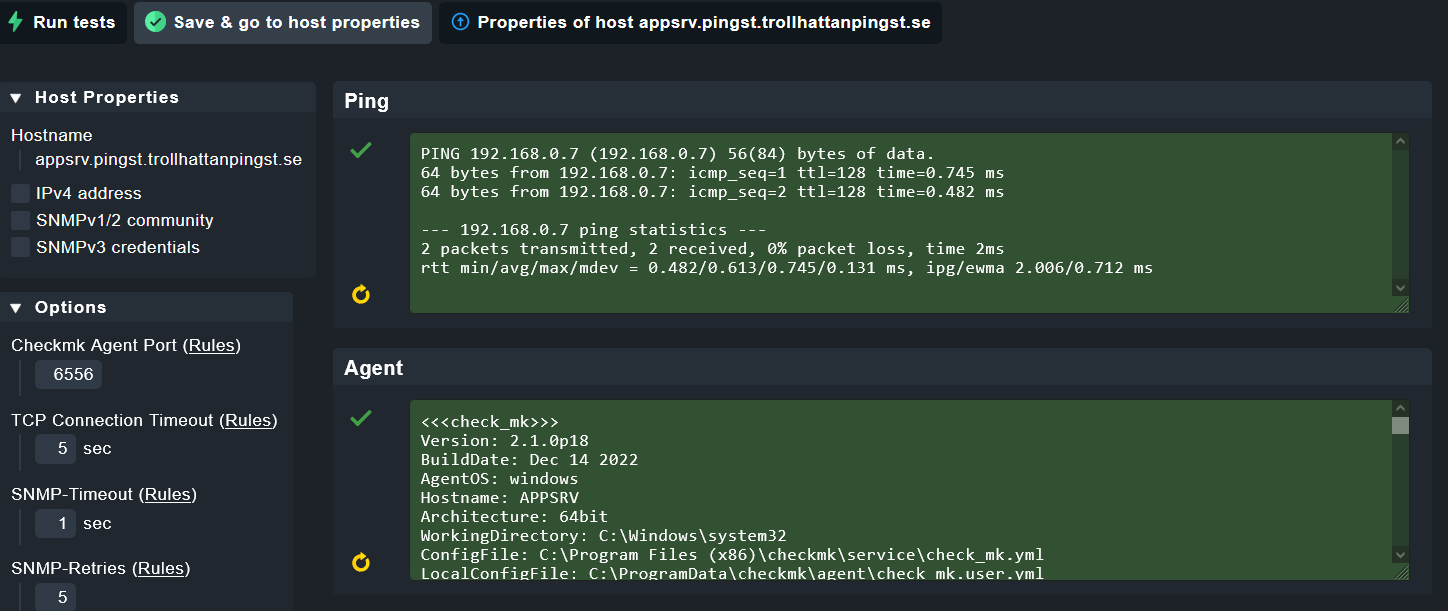This screenshot has height=611, width=1448.
Task: Click the icmp_seq=2 ping reply line
Action: pyautogui.click(x=712, y=192)
